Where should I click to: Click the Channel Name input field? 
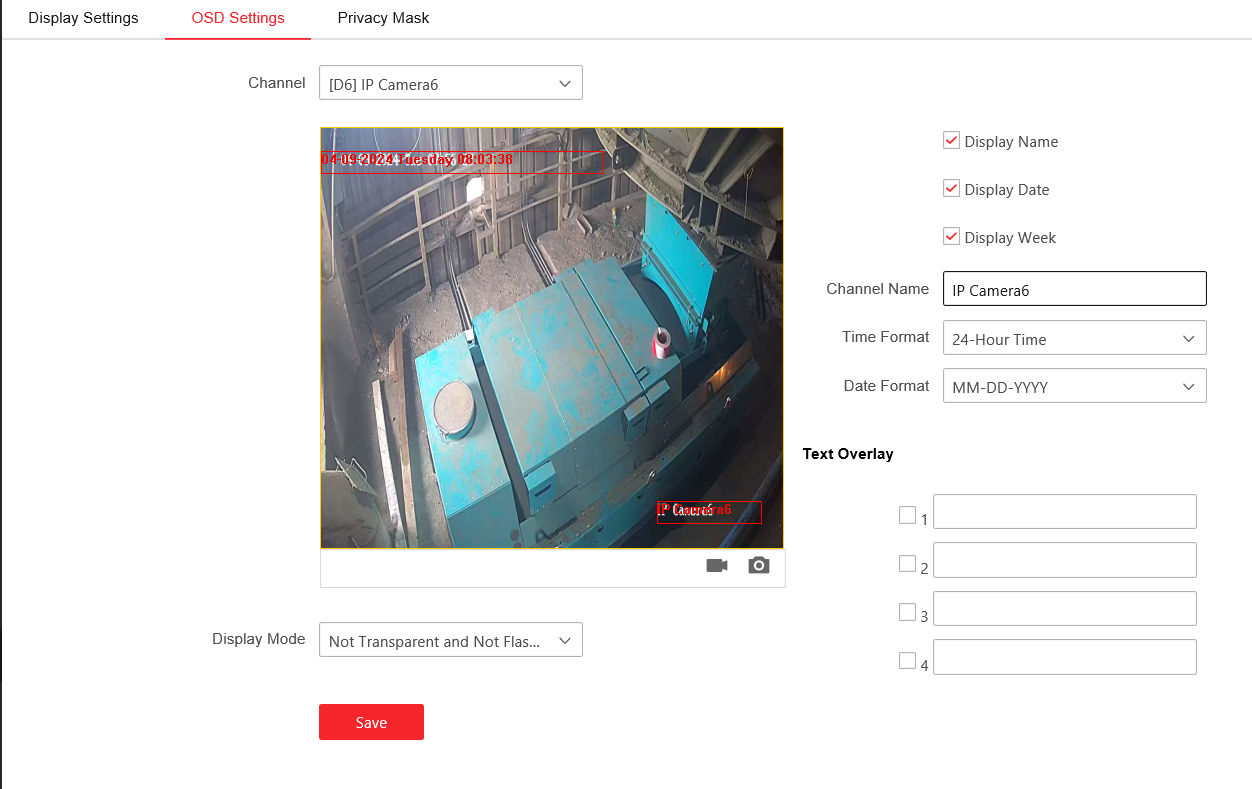(x=1074, y=290)
